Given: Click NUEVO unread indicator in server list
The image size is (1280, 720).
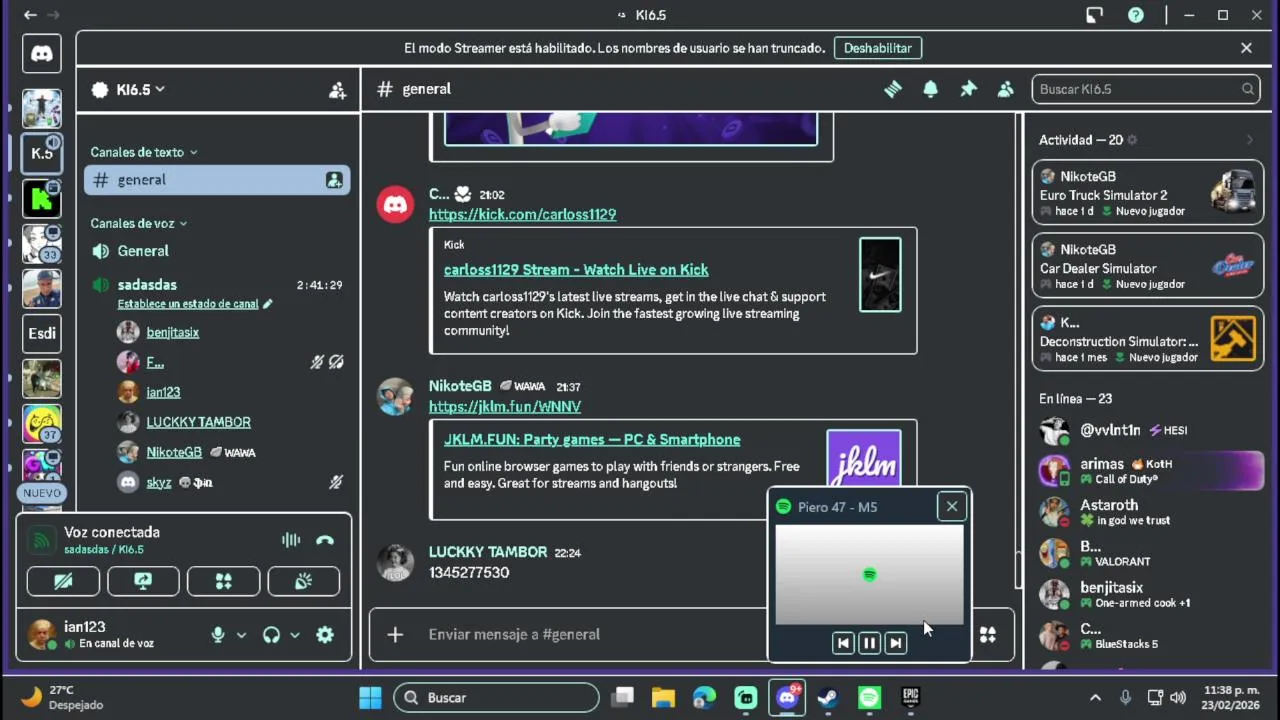Looking at the screenshot, I should [x=42, y=493].
